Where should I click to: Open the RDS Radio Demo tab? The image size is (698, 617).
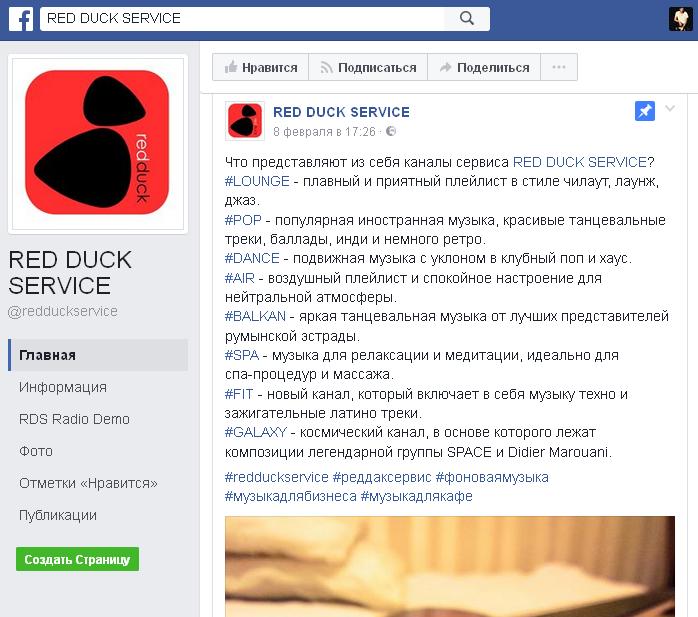pyautogui.click(x=74, y=419)
